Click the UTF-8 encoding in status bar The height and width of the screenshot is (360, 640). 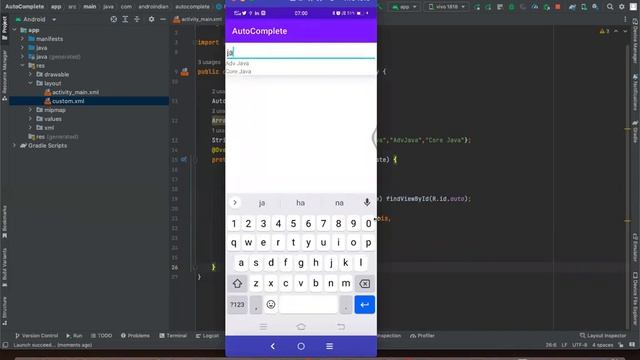point(580,345)
